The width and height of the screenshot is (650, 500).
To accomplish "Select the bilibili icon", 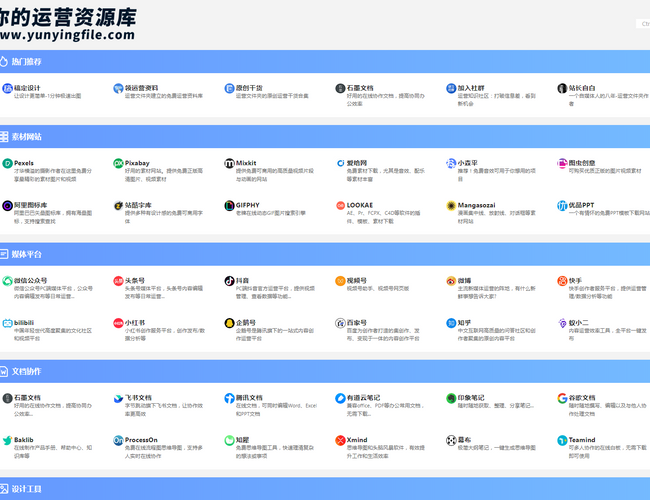I will coord(7,323).
